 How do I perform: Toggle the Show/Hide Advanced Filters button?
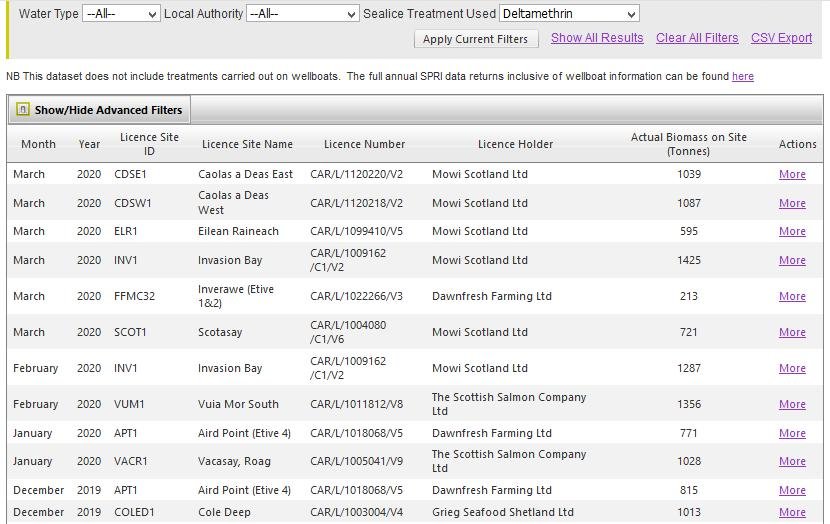pyautogui.click(x=108, y=110)
